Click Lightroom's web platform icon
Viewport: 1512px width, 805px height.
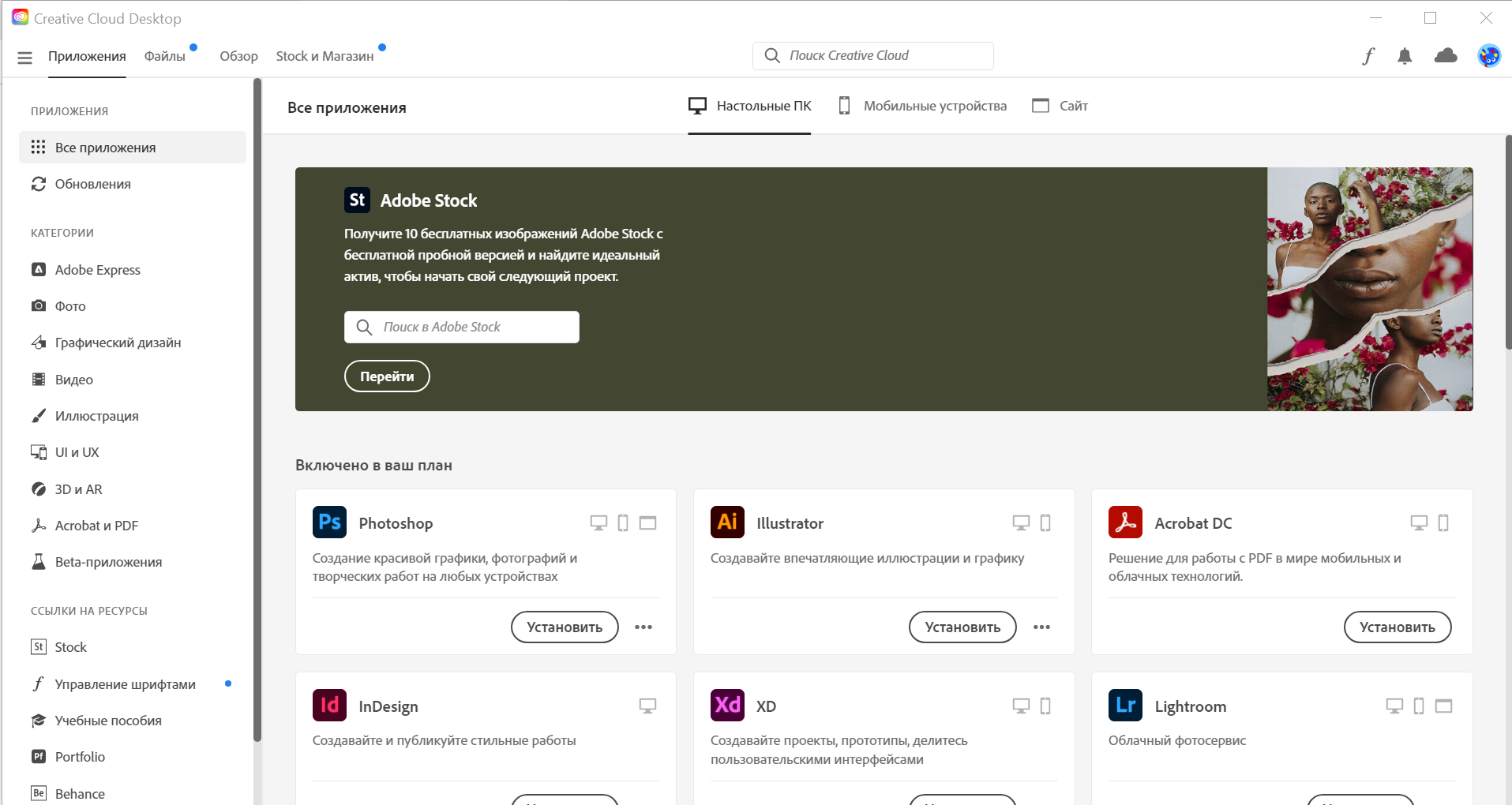coord(1444,706)
